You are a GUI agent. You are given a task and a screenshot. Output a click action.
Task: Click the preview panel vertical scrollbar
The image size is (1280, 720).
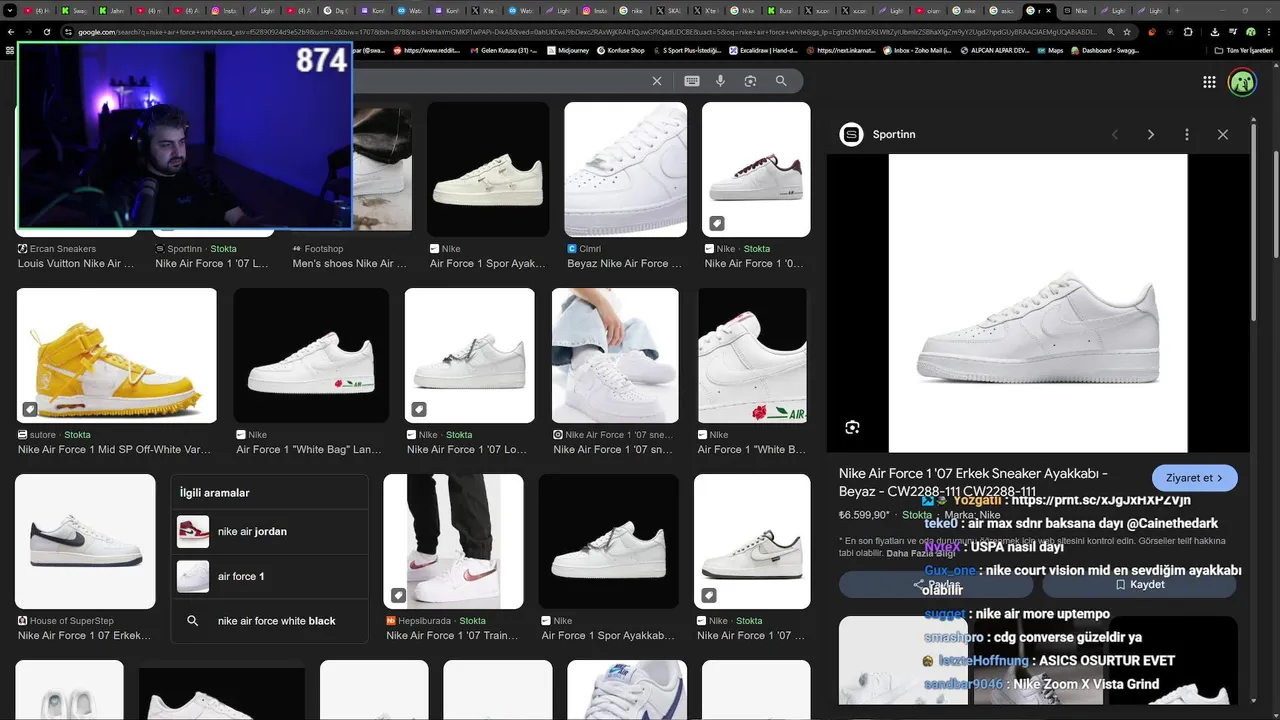coord(1254,225)
